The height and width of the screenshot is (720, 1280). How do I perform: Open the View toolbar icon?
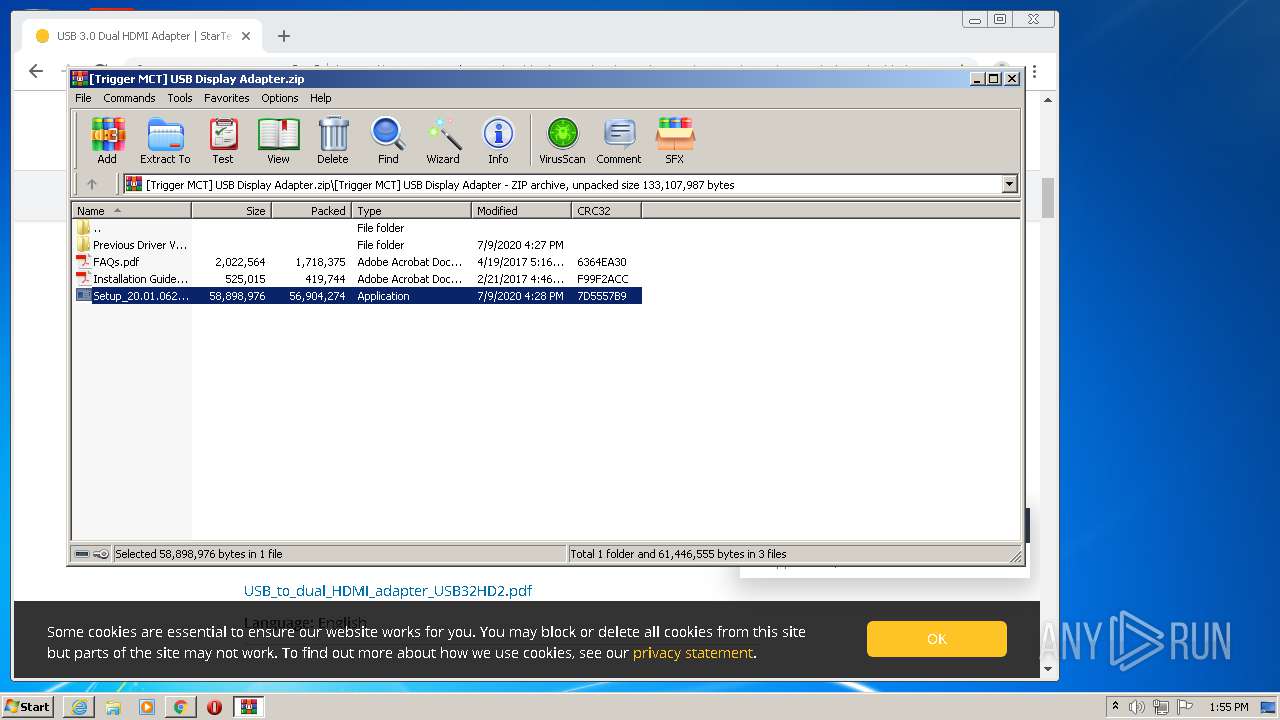tap(278, 140)
